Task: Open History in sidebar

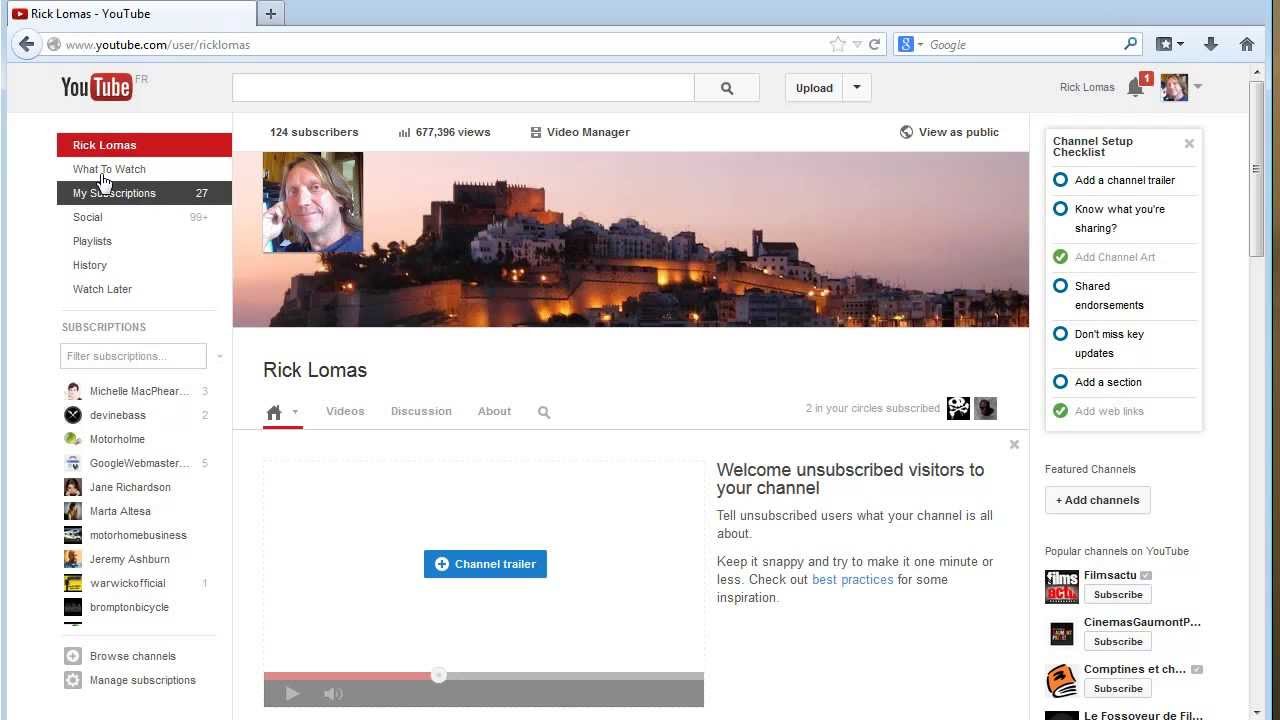Action: 144,265
